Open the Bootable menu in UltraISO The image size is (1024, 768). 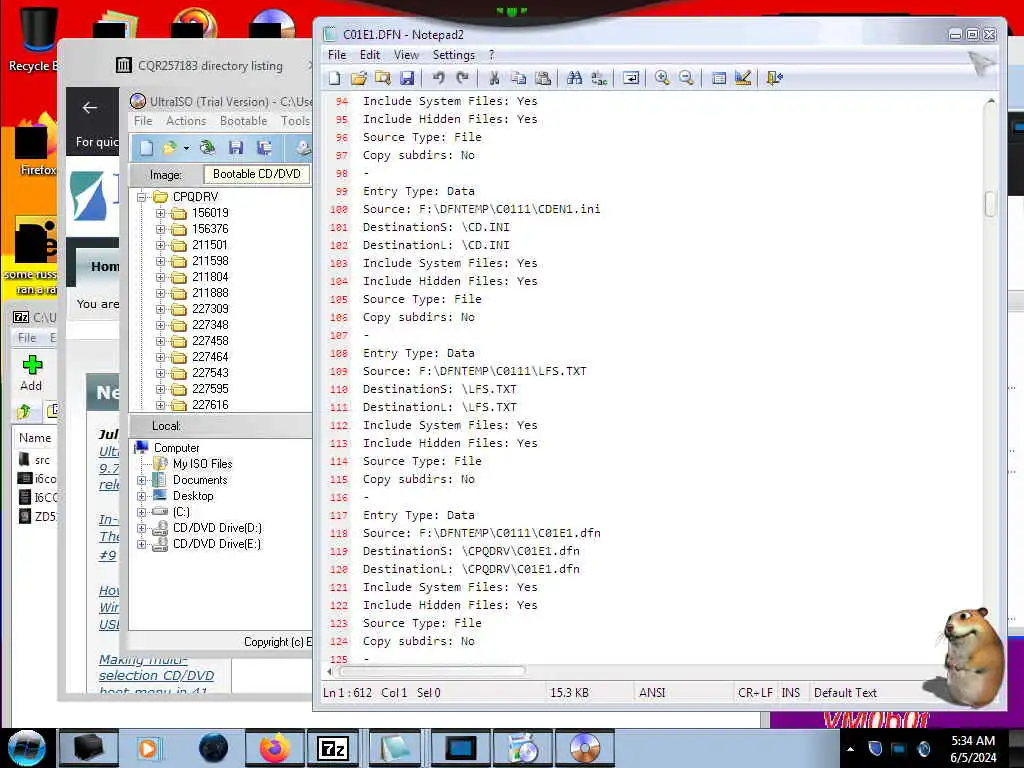(243, 121)
